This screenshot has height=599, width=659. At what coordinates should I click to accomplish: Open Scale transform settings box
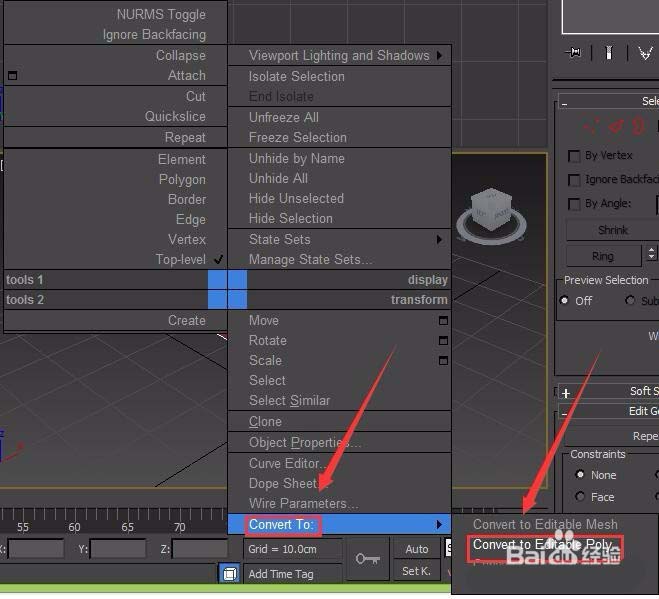[x=443, y=361]
